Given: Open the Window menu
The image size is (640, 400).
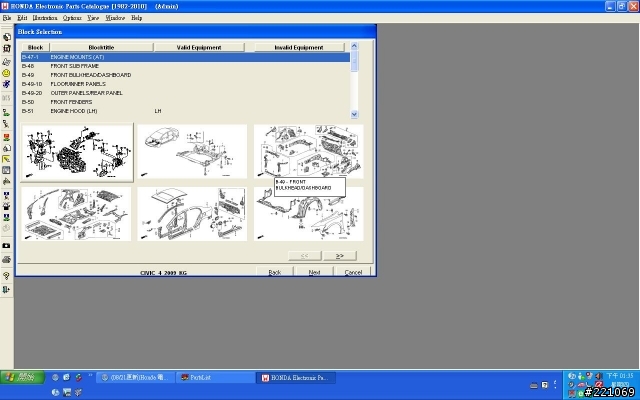Looking at the screenshot, I should (115, 18).
